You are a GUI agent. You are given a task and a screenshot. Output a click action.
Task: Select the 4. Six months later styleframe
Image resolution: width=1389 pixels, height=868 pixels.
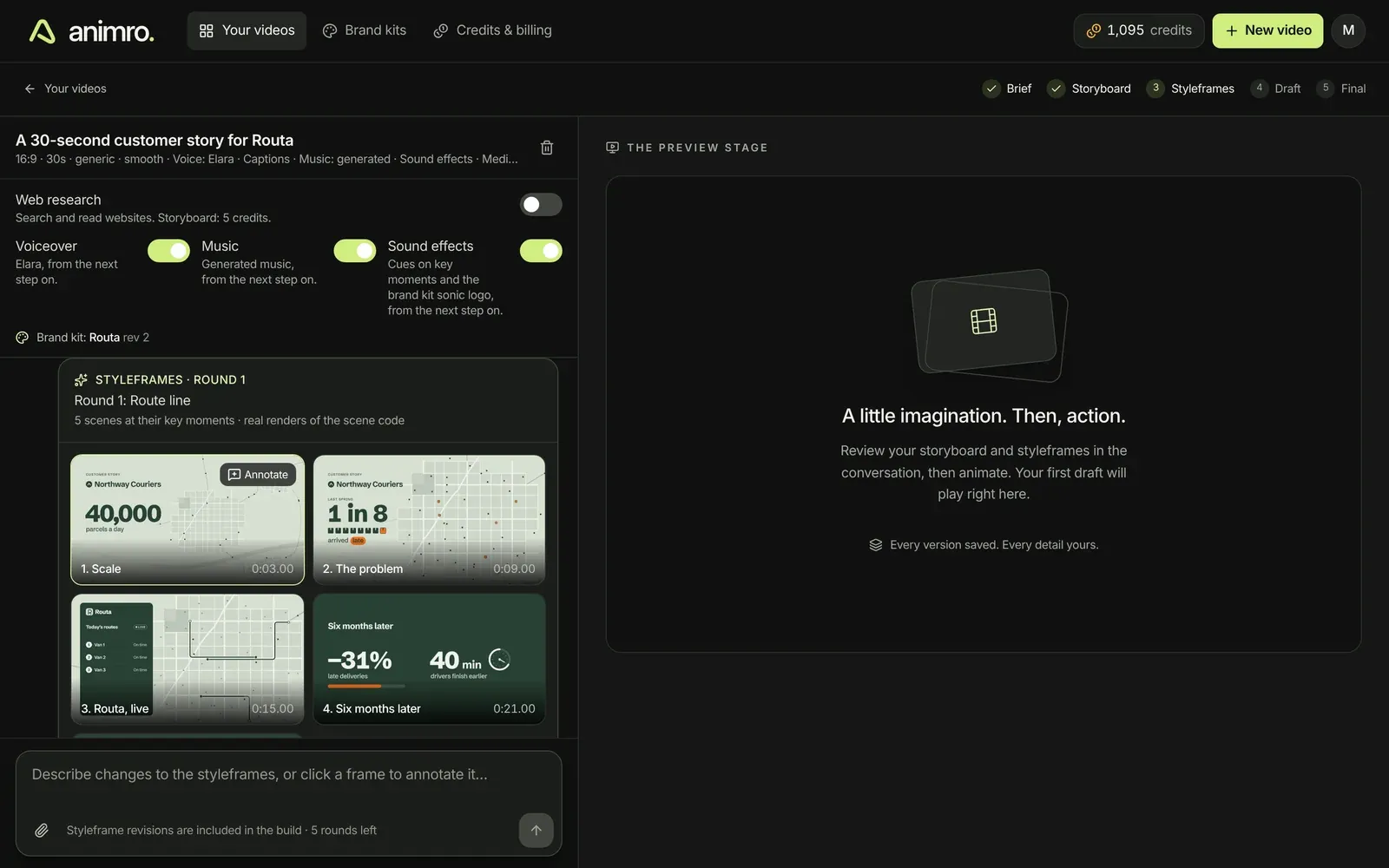pos(429,659)
